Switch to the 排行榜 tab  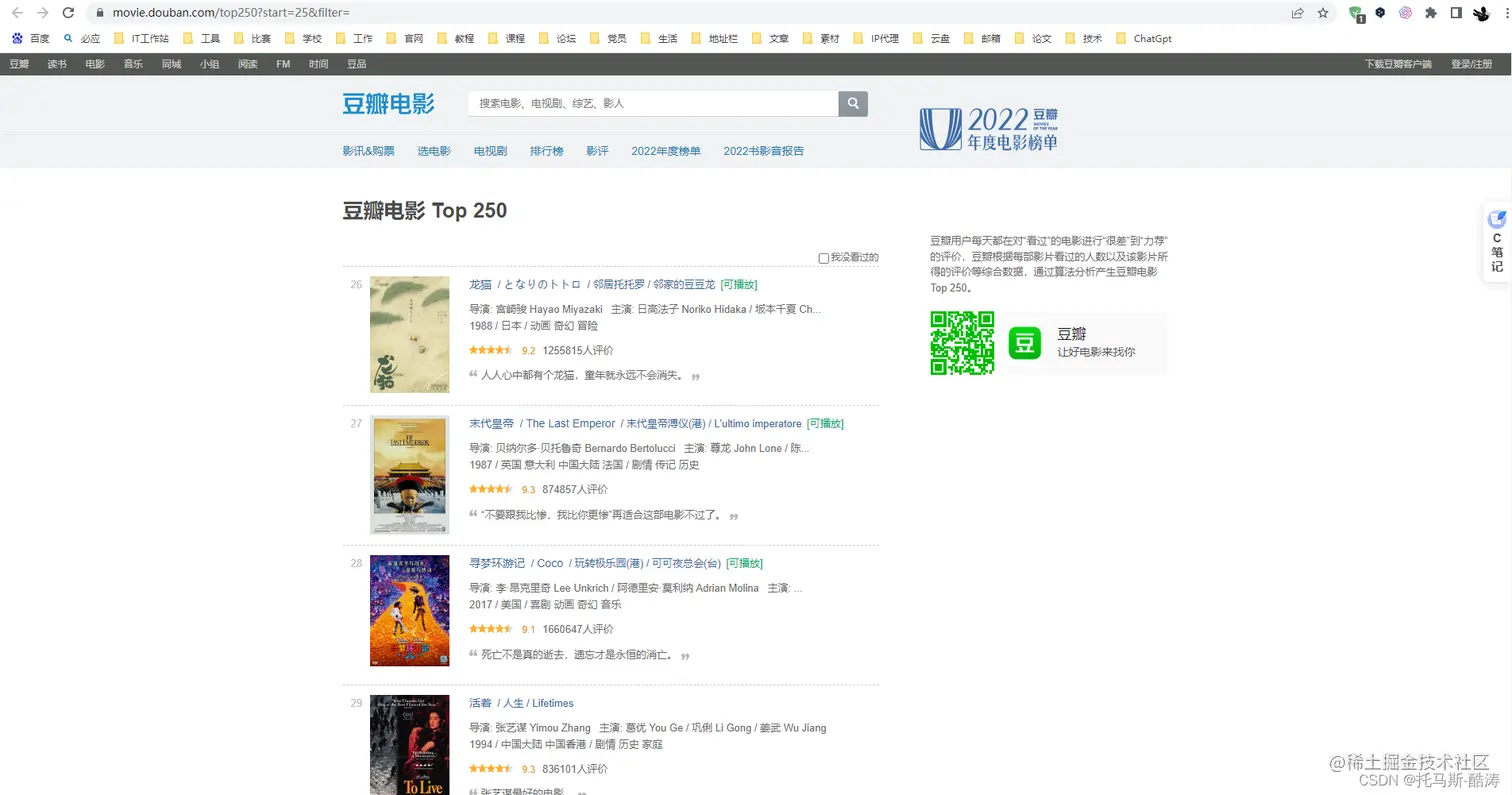547,151
